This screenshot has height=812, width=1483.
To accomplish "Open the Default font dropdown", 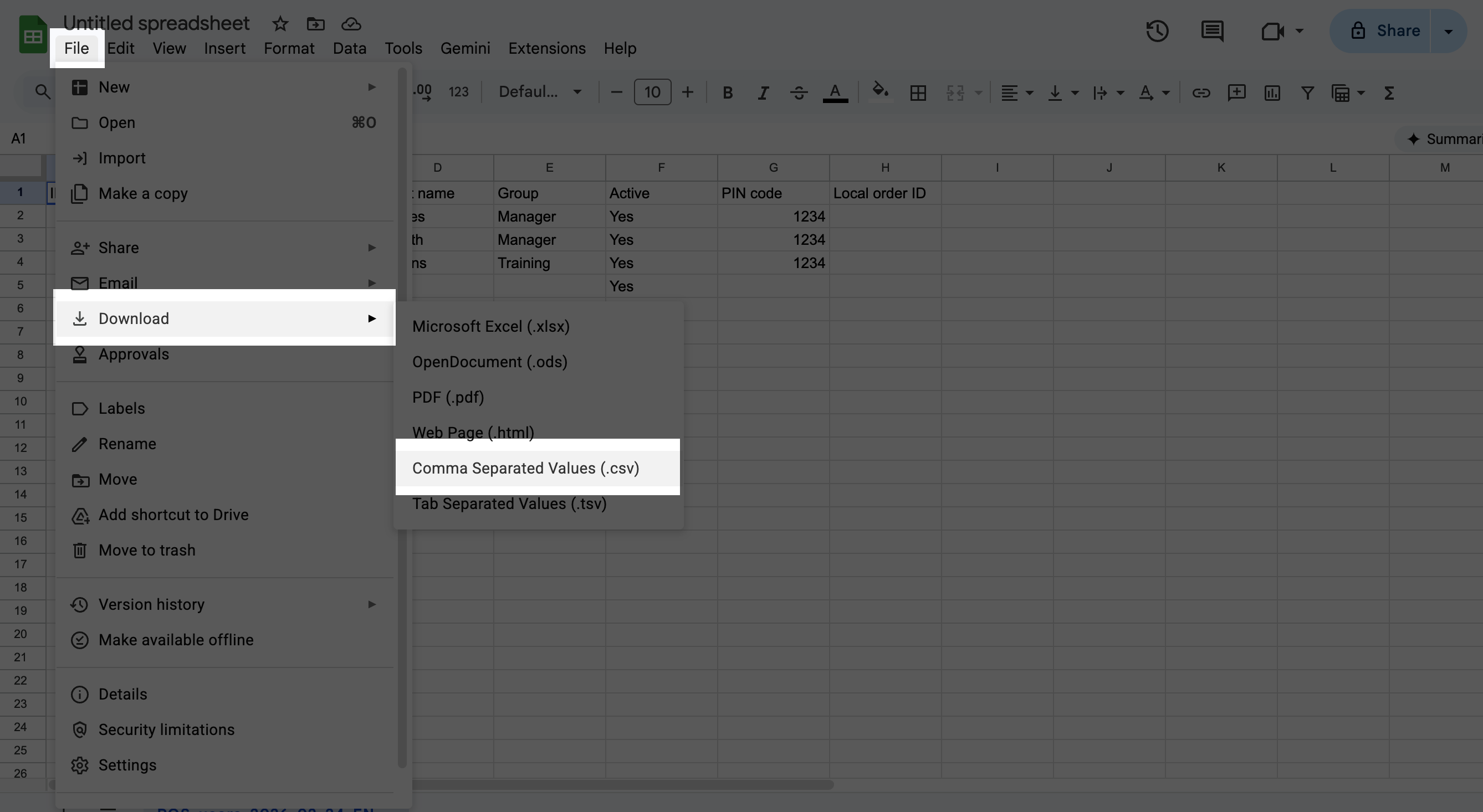I will (x=540, y=92).
